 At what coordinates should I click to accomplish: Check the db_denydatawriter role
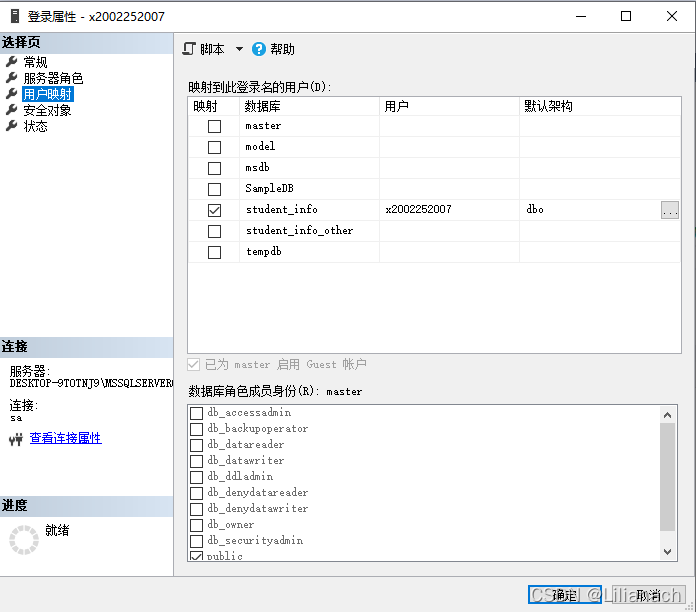point(197,509)
